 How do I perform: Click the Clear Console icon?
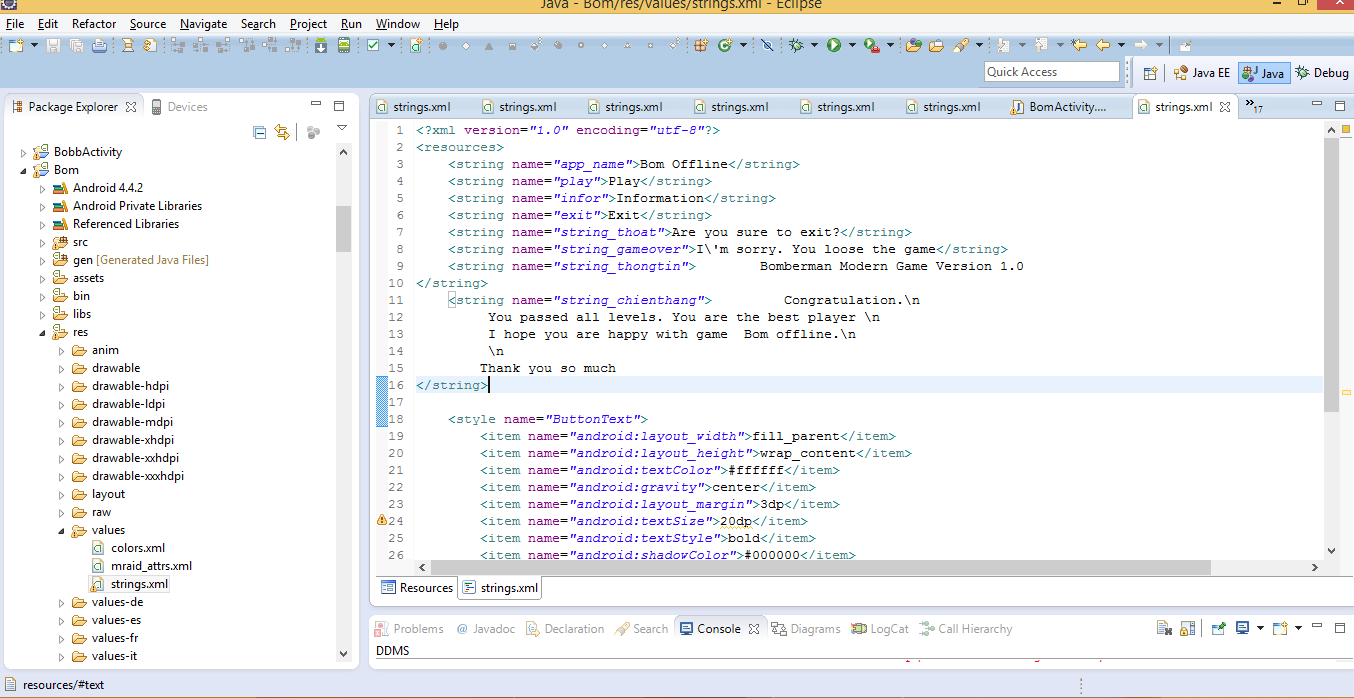1164,628
